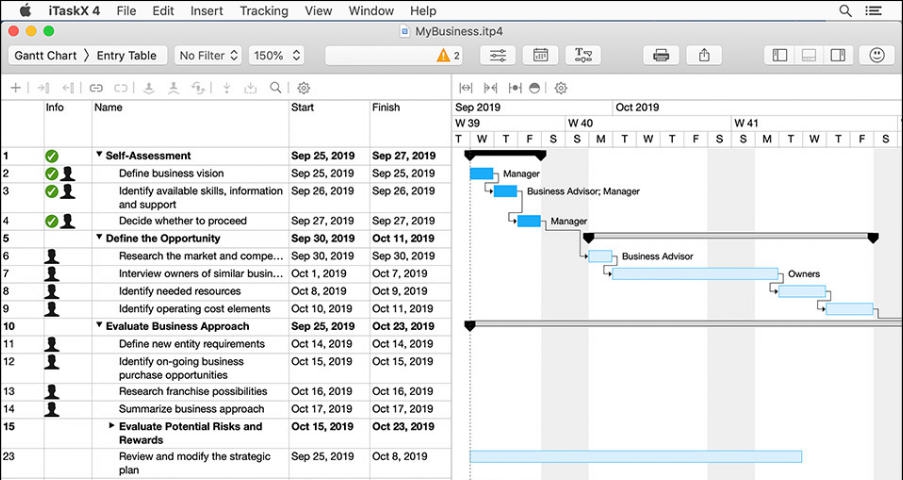Select task Summarize business approach

226,409
